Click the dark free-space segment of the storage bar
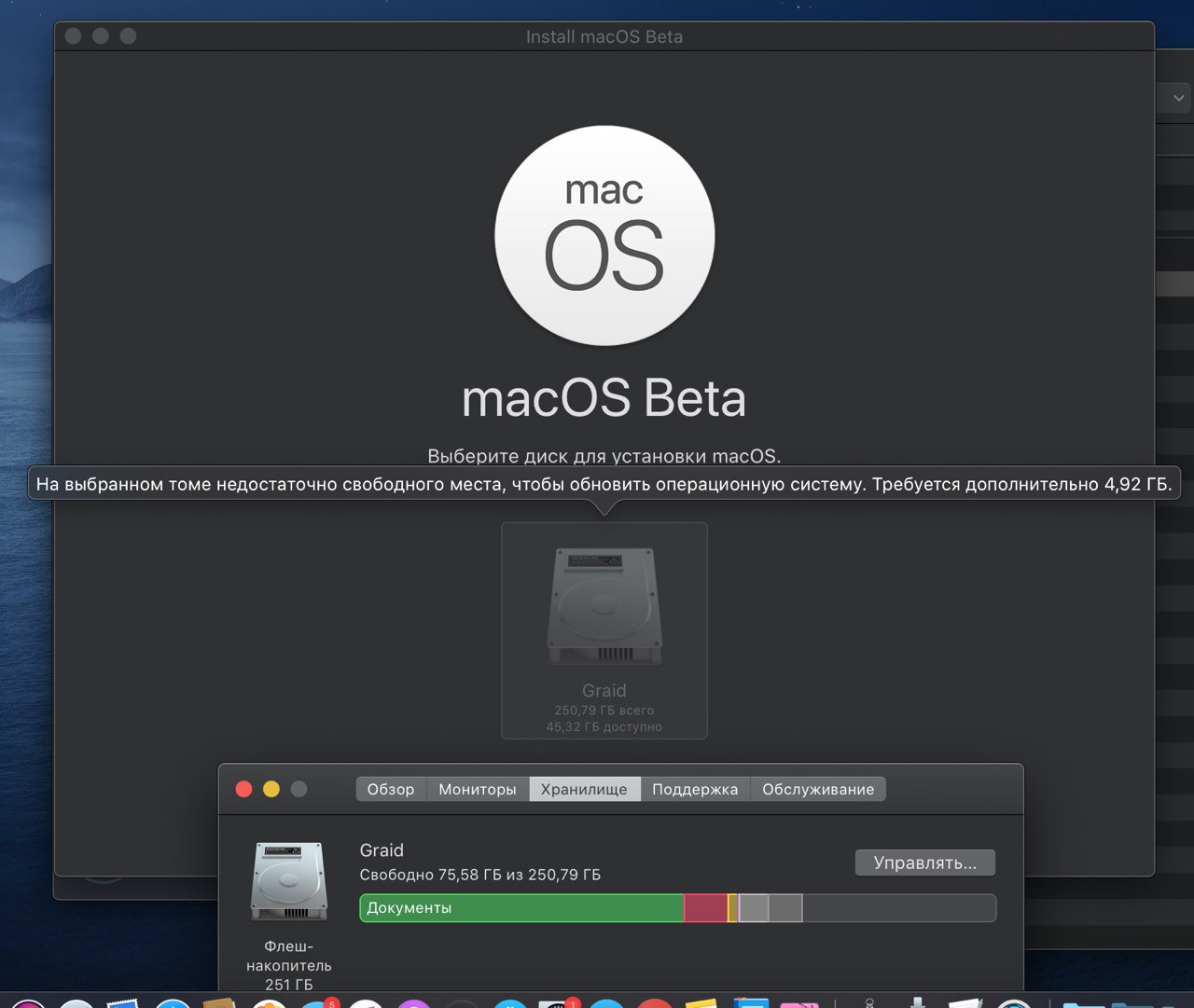Screen dimensions: 1194x1008 [x=899, y=908]
